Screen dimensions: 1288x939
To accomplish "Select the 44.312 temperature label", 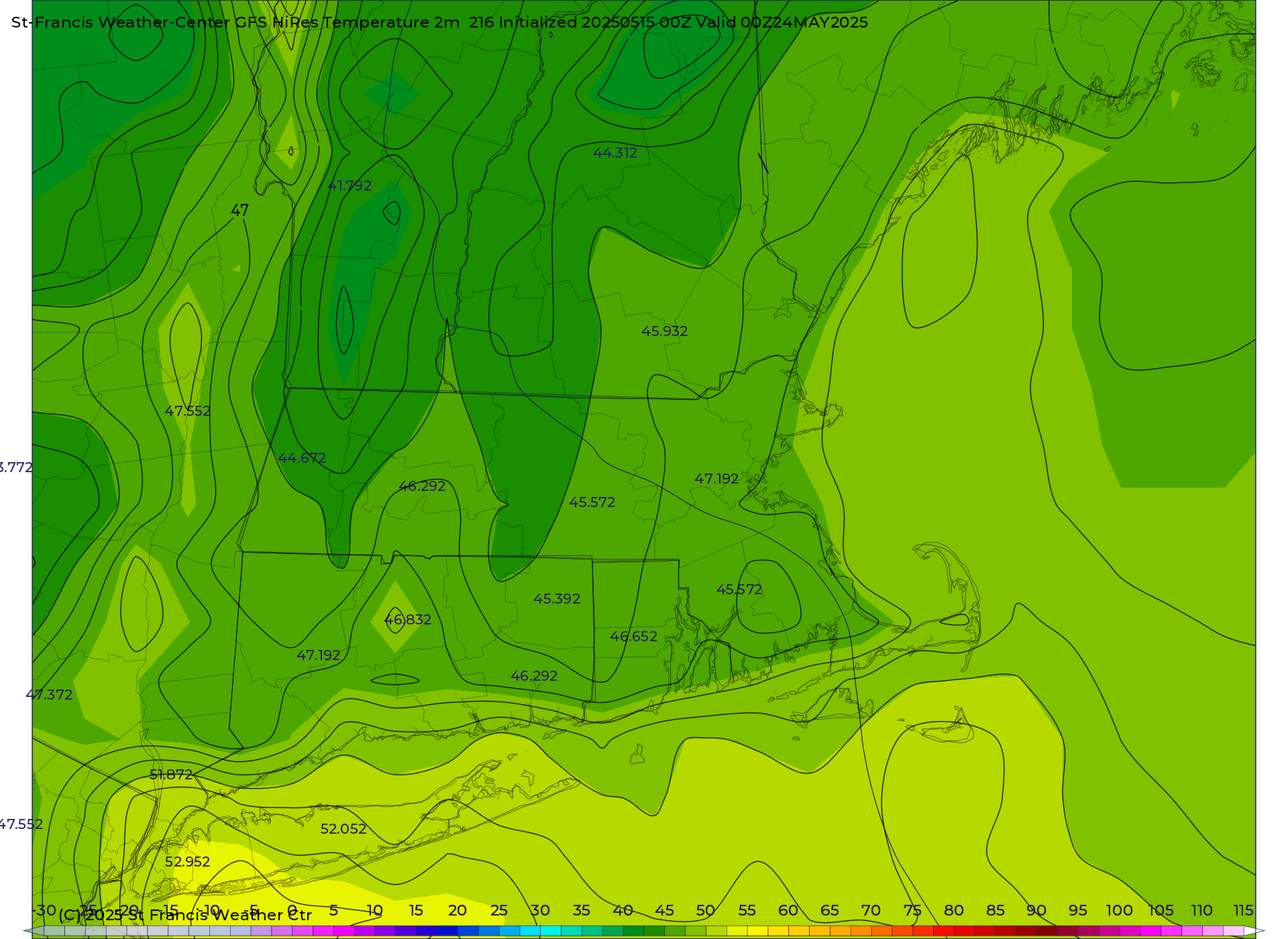I will 615,153.
